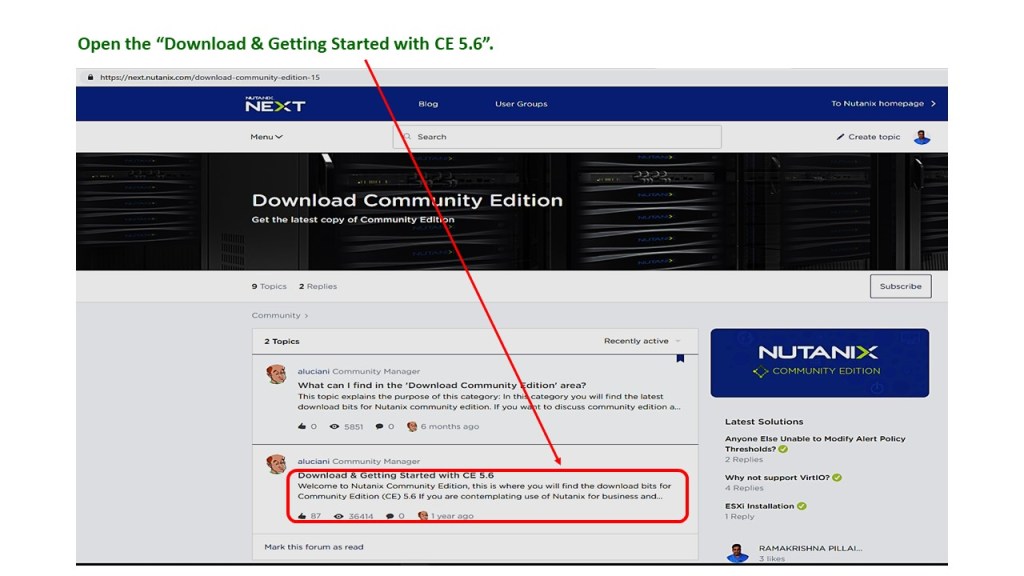1024x576 pixels.
Task: Click aluciani's avatar on the first topic
Action: click(276, 374)
